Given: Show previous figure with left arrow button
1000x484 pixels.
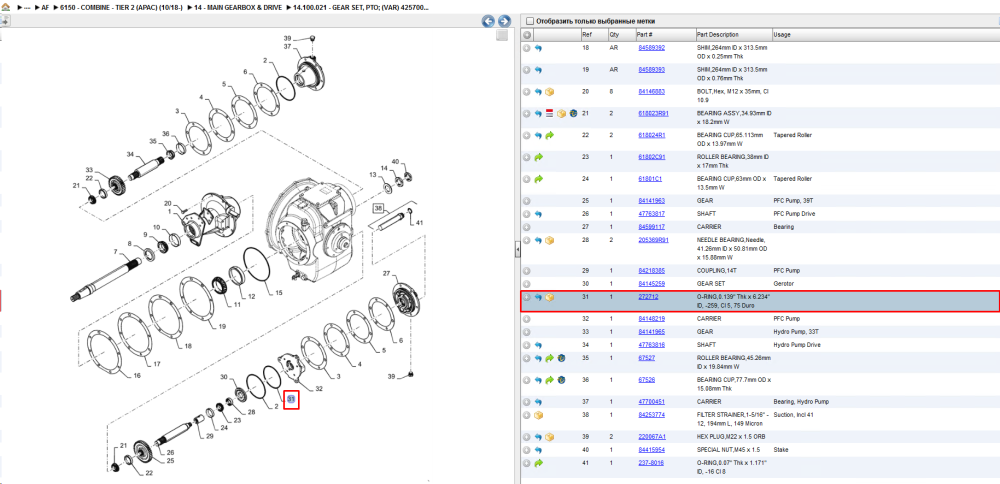Looking at the screenshot, I should tap(489, 21).
